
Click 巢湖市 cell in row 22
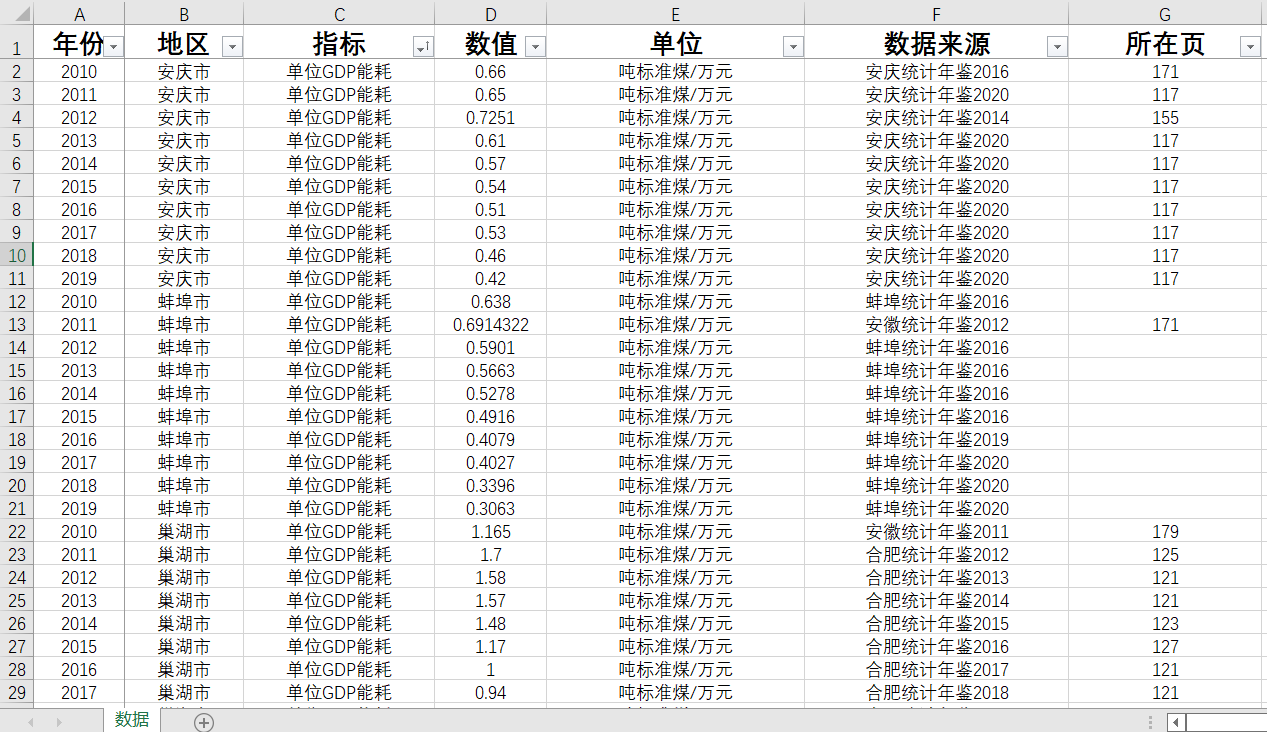coord(184,531)
